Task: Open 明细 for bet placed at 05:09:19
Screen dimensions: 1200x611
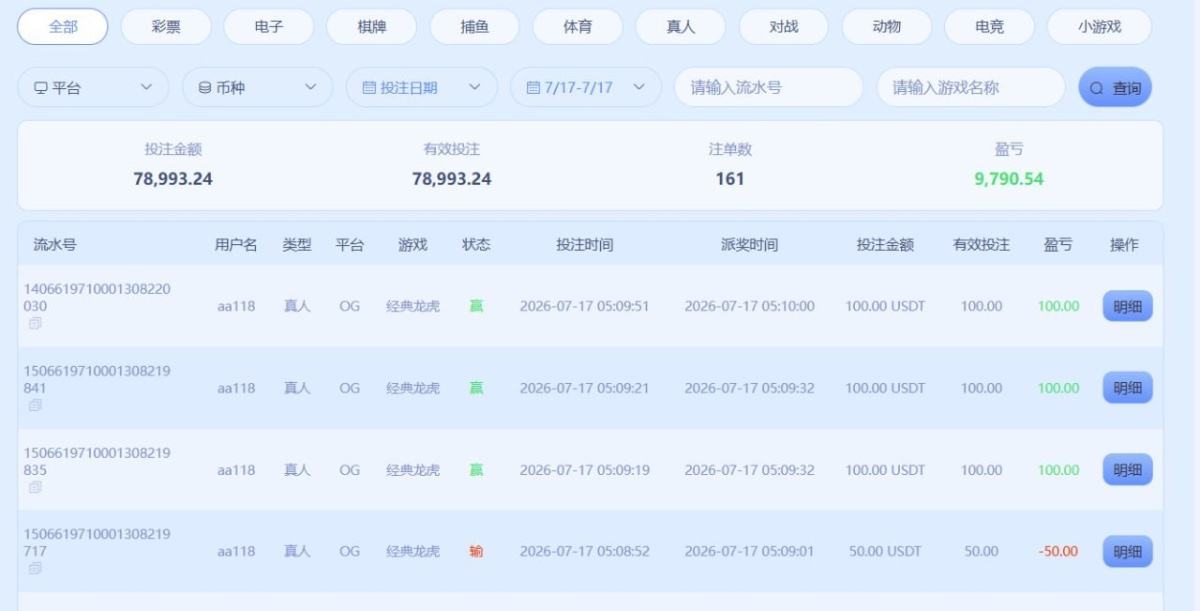Action: [x=1128, y=470]
